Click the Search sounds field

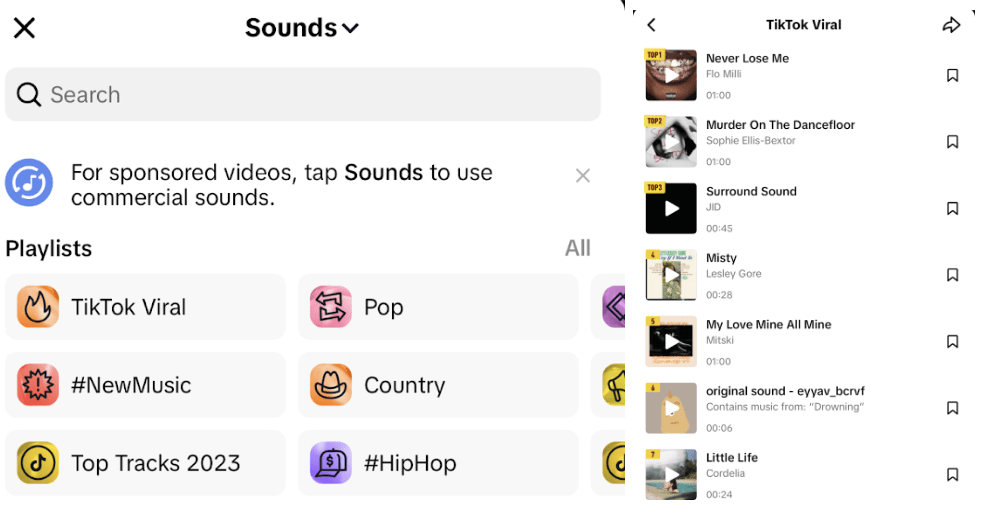(x=302, y=95)
